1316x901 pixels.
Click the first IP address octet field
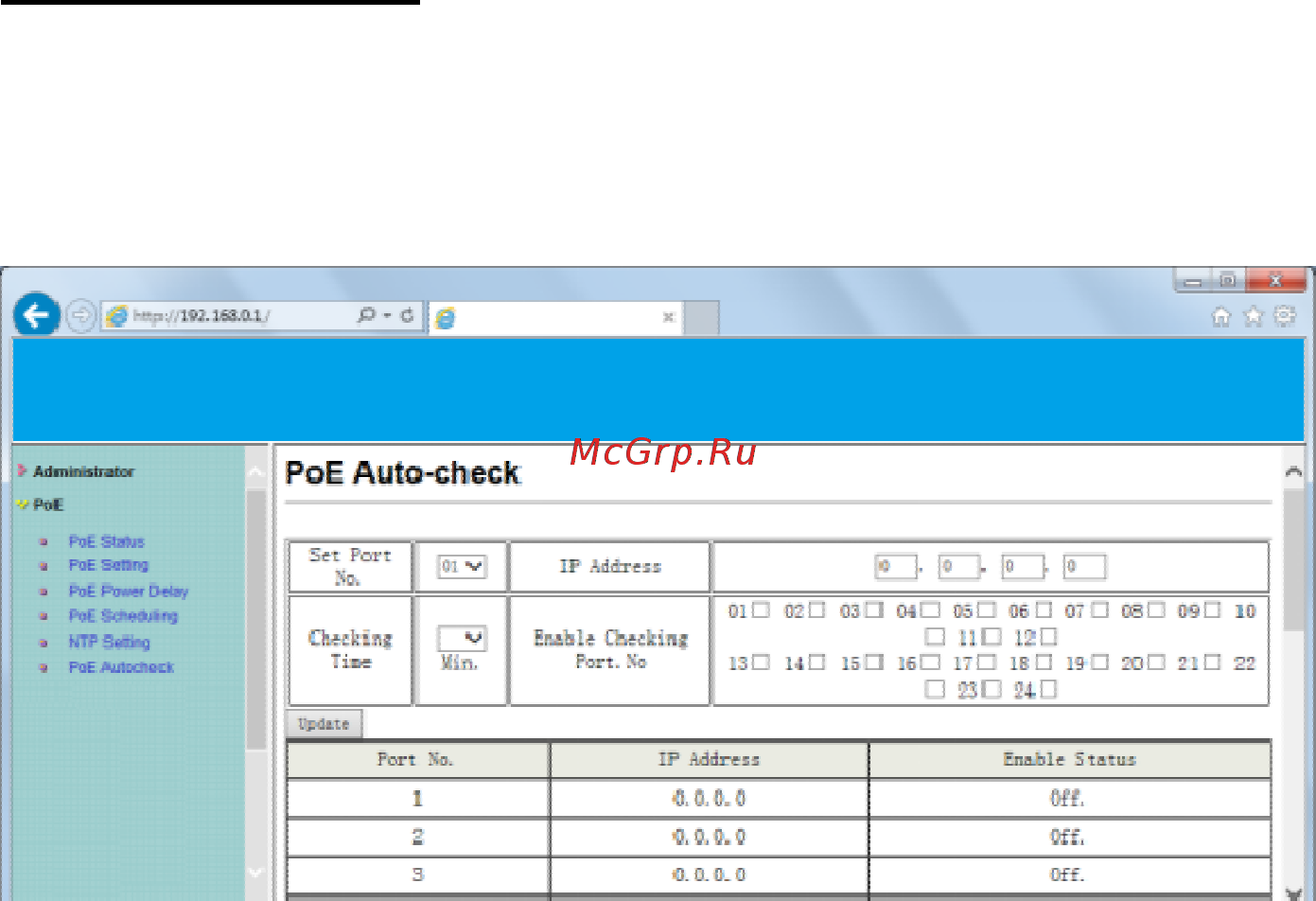coord(896,566)
